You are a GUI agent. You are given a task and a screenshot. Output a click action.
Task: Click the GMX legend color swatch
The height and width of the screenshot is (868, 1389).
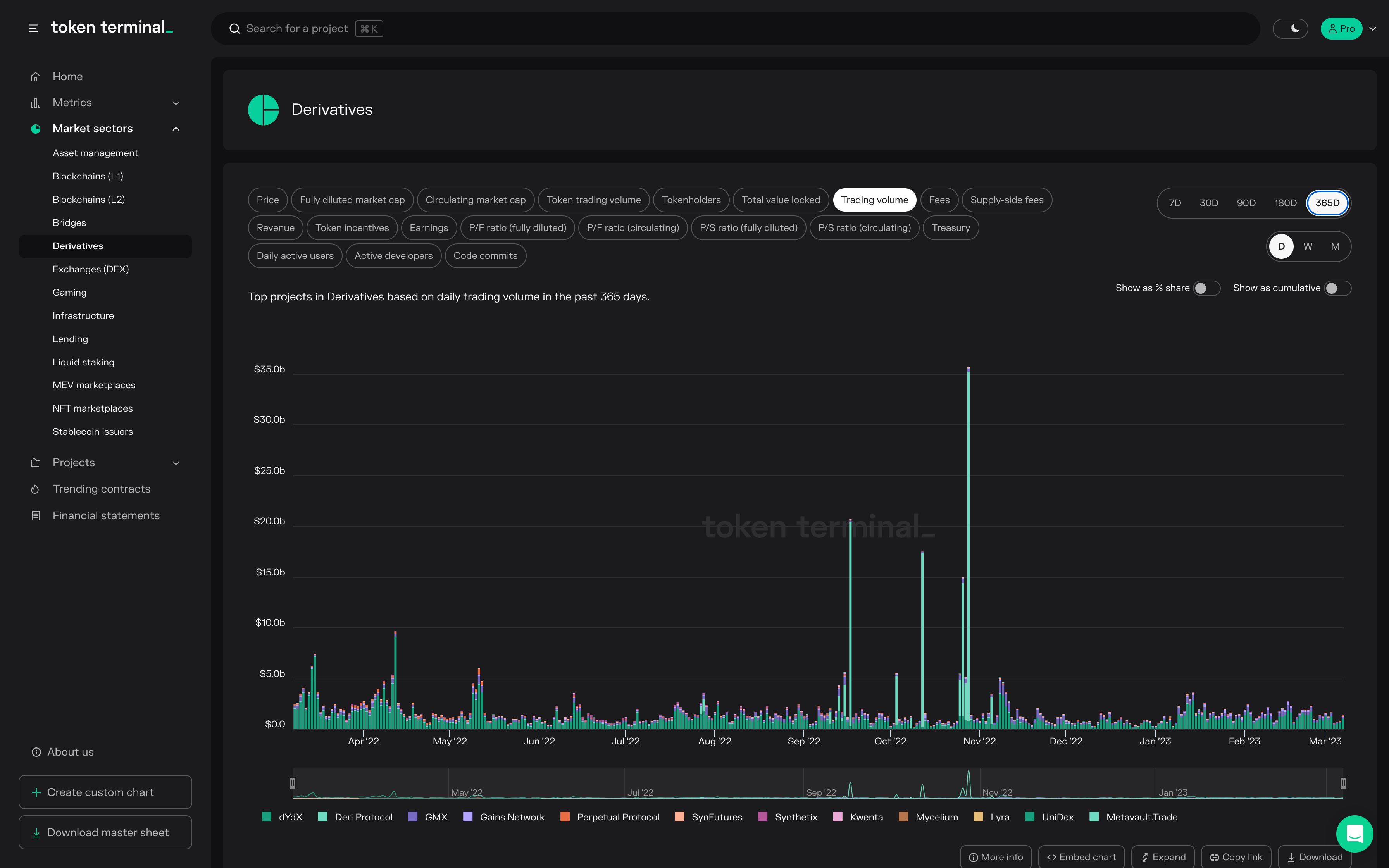click(413, 816)
